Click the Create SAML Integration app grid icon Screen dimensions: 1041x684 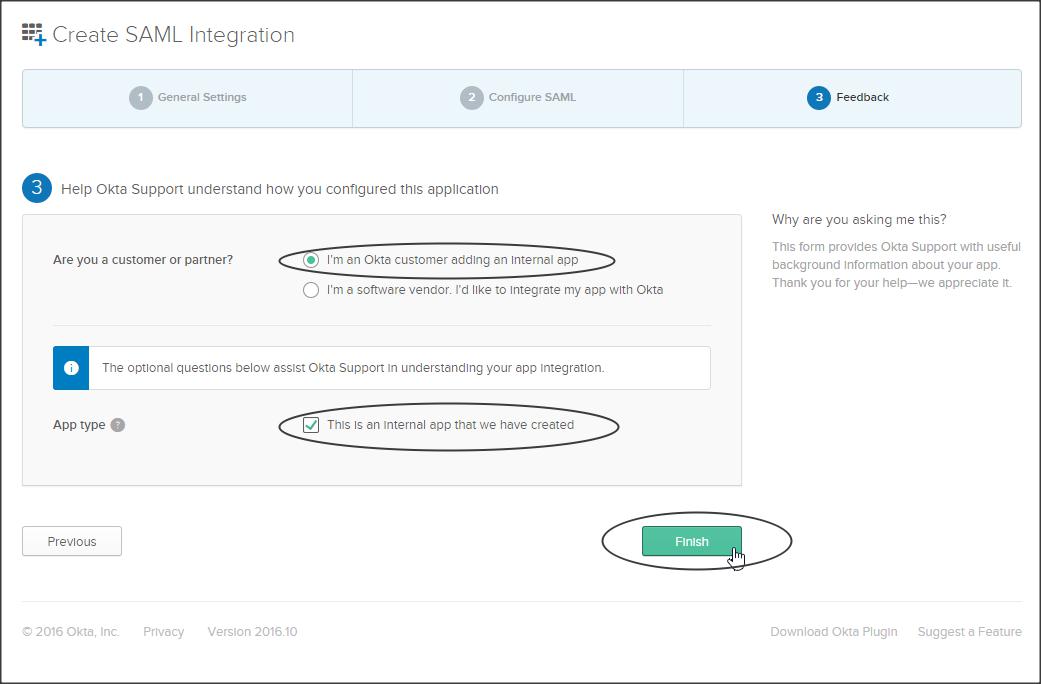pos(34,35)
